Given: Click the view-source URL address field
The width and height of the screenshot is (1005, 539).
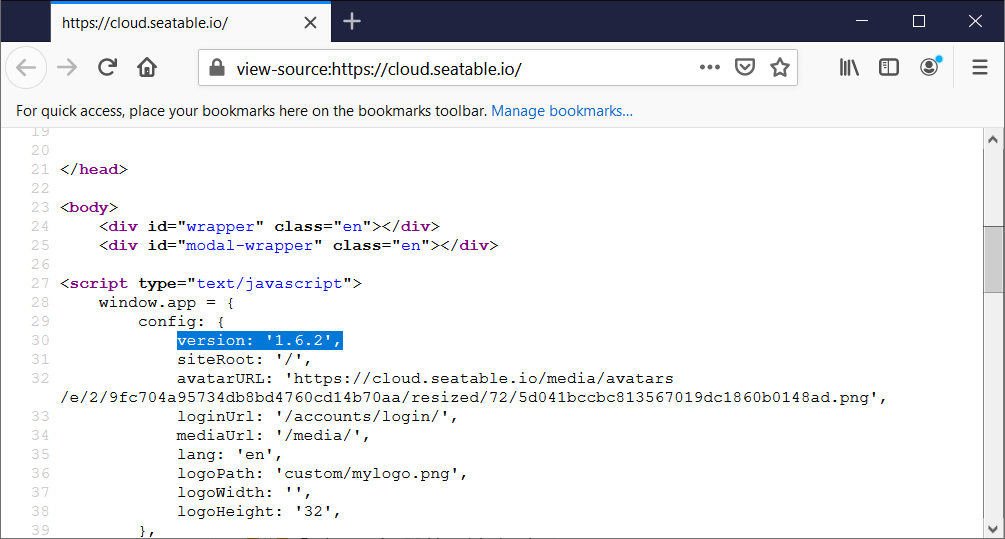Looking at the screenshot, I should pyautogui.click(x=450, y=68).
